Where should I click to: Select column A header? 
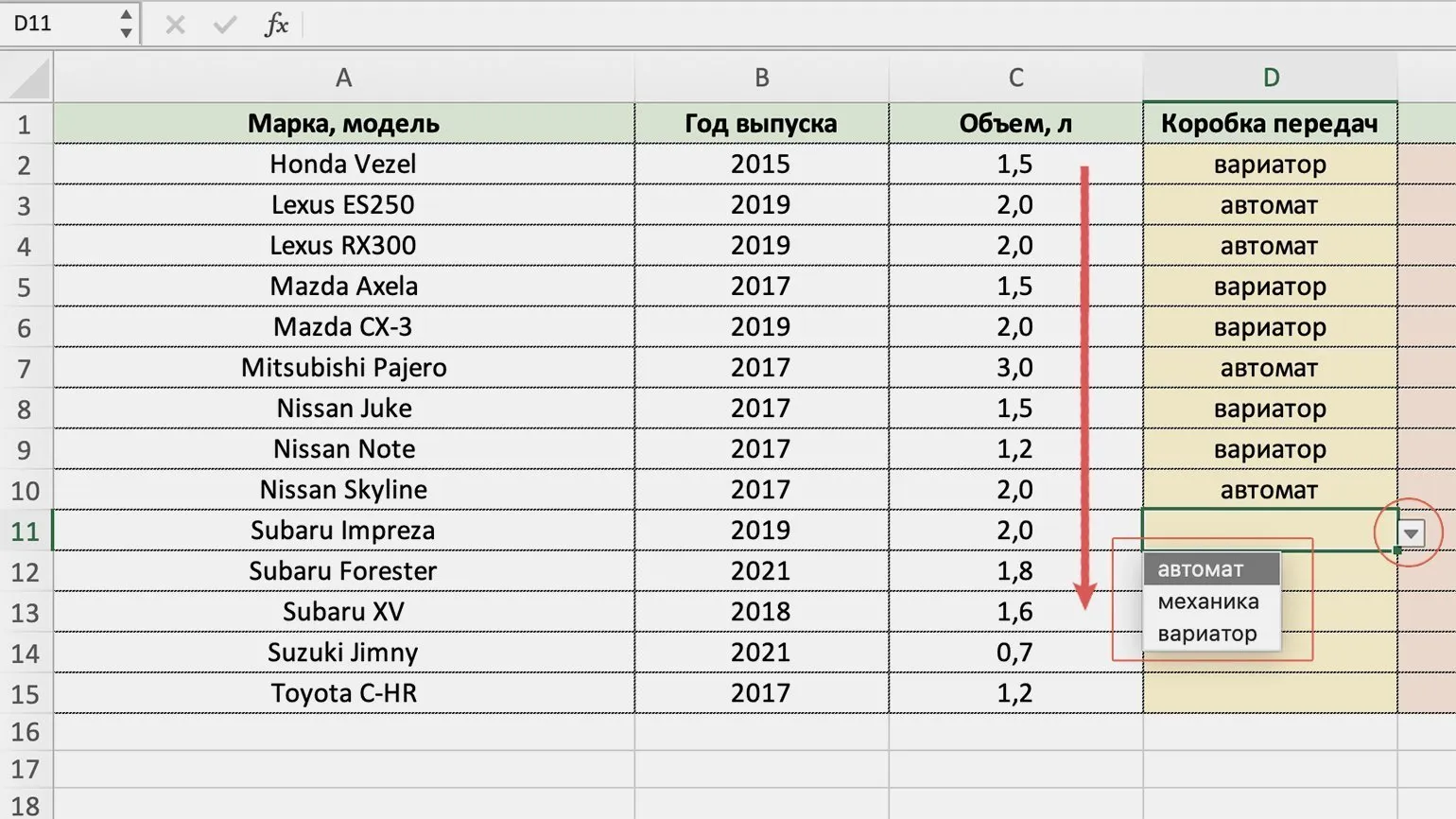(x=343, y=78)
